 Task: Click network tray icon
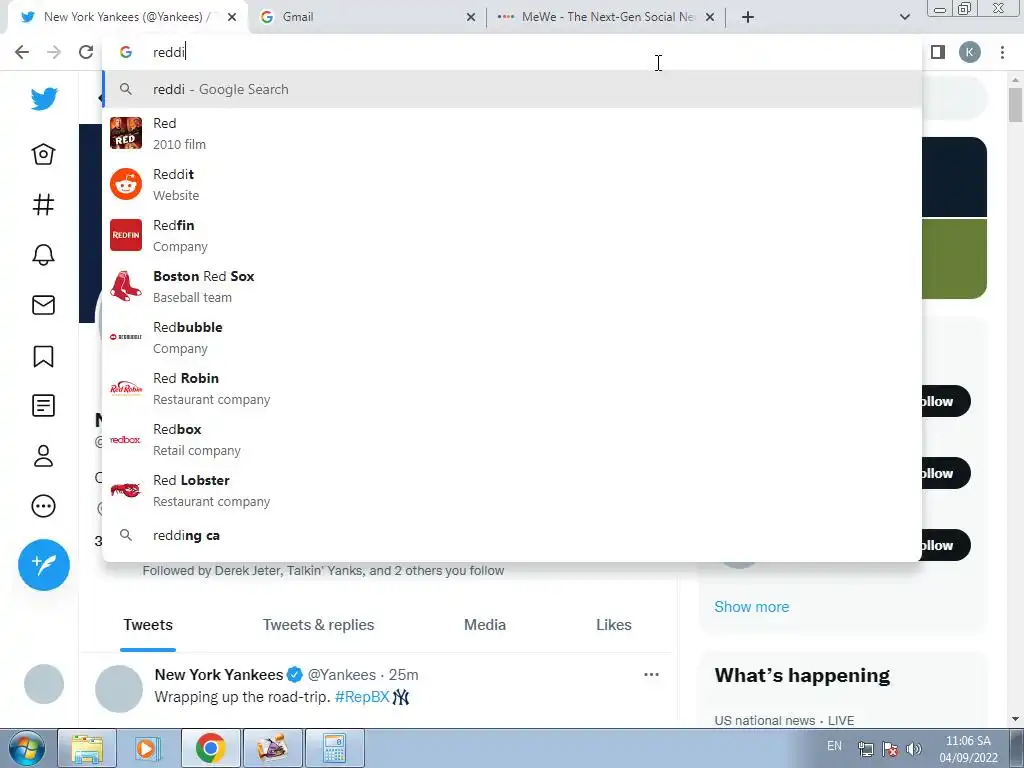point(865,749)
